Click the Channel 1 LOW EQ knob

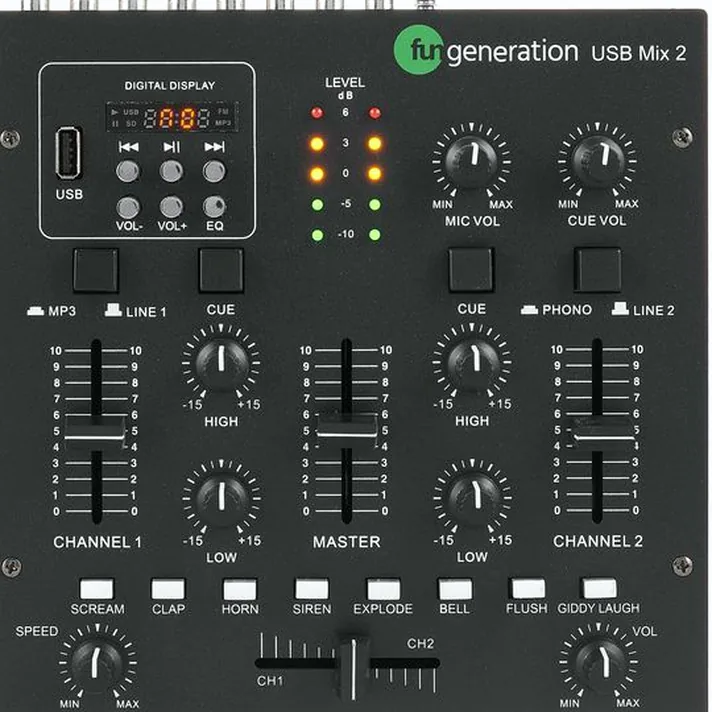click(222, 500)
